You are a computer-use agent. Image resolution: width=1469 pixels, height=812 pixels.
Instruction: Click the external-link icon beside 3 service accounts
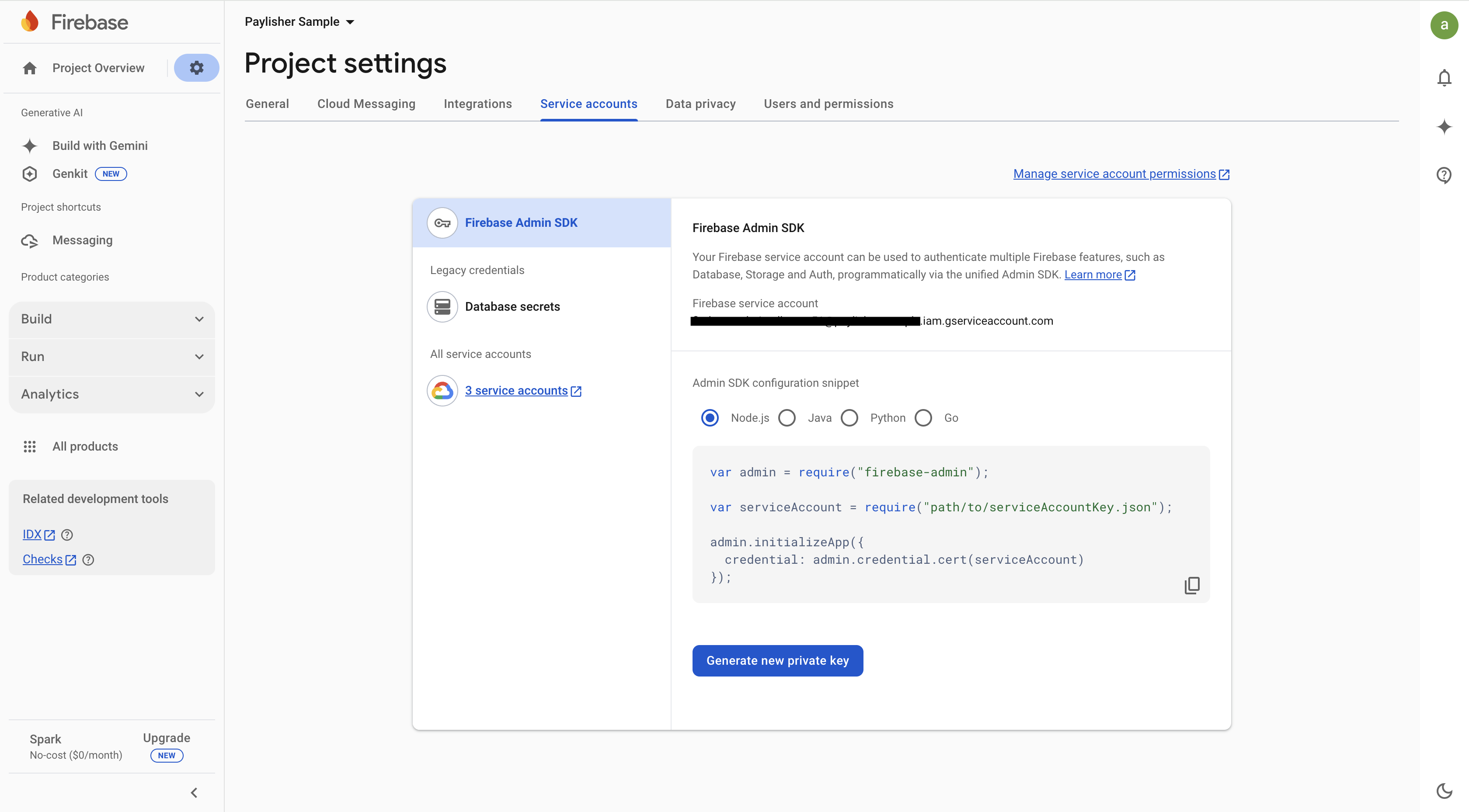coord(576,391)
